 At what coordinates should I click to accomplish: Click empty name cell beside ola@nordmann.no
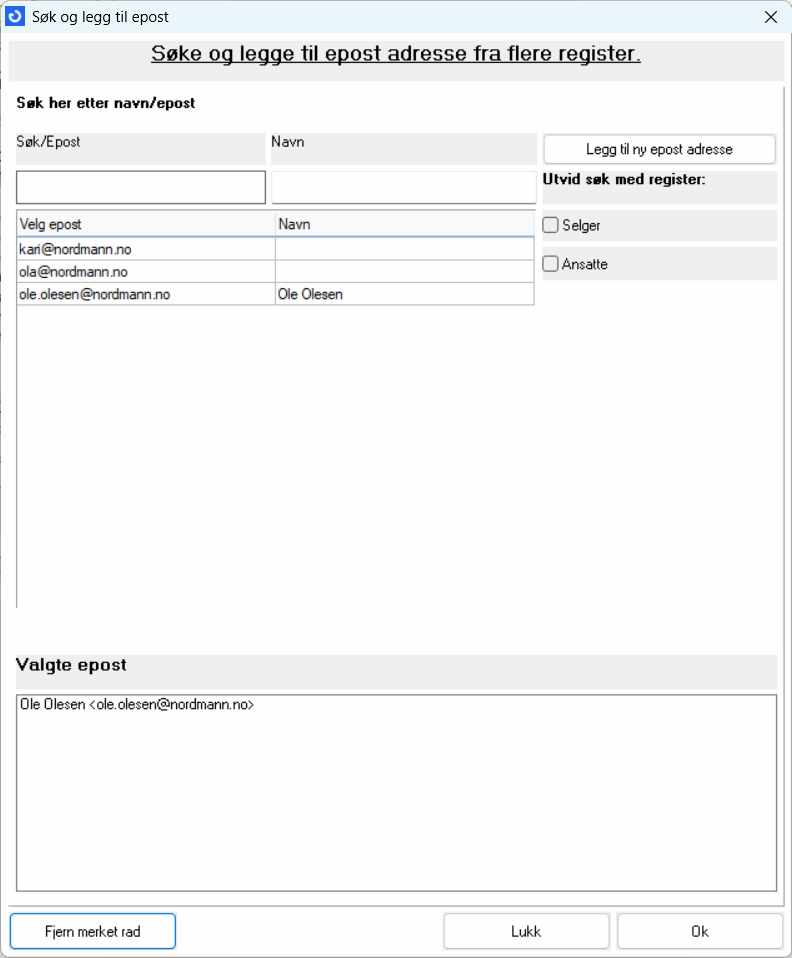click(404, 272)
